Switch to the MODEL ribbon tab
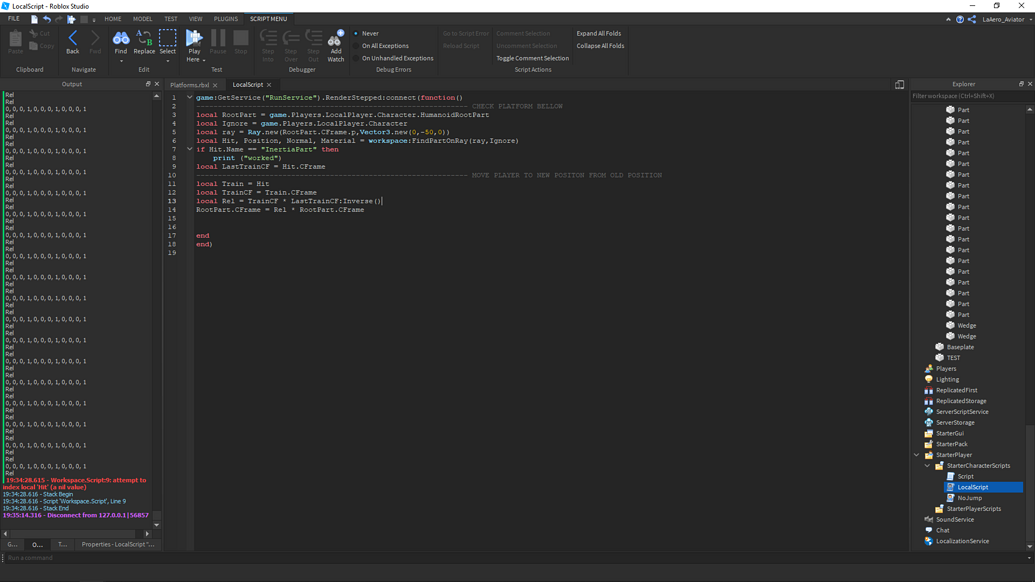This screenshot has height=582, width=1035. pyautogui.click(x=143, y=18)
